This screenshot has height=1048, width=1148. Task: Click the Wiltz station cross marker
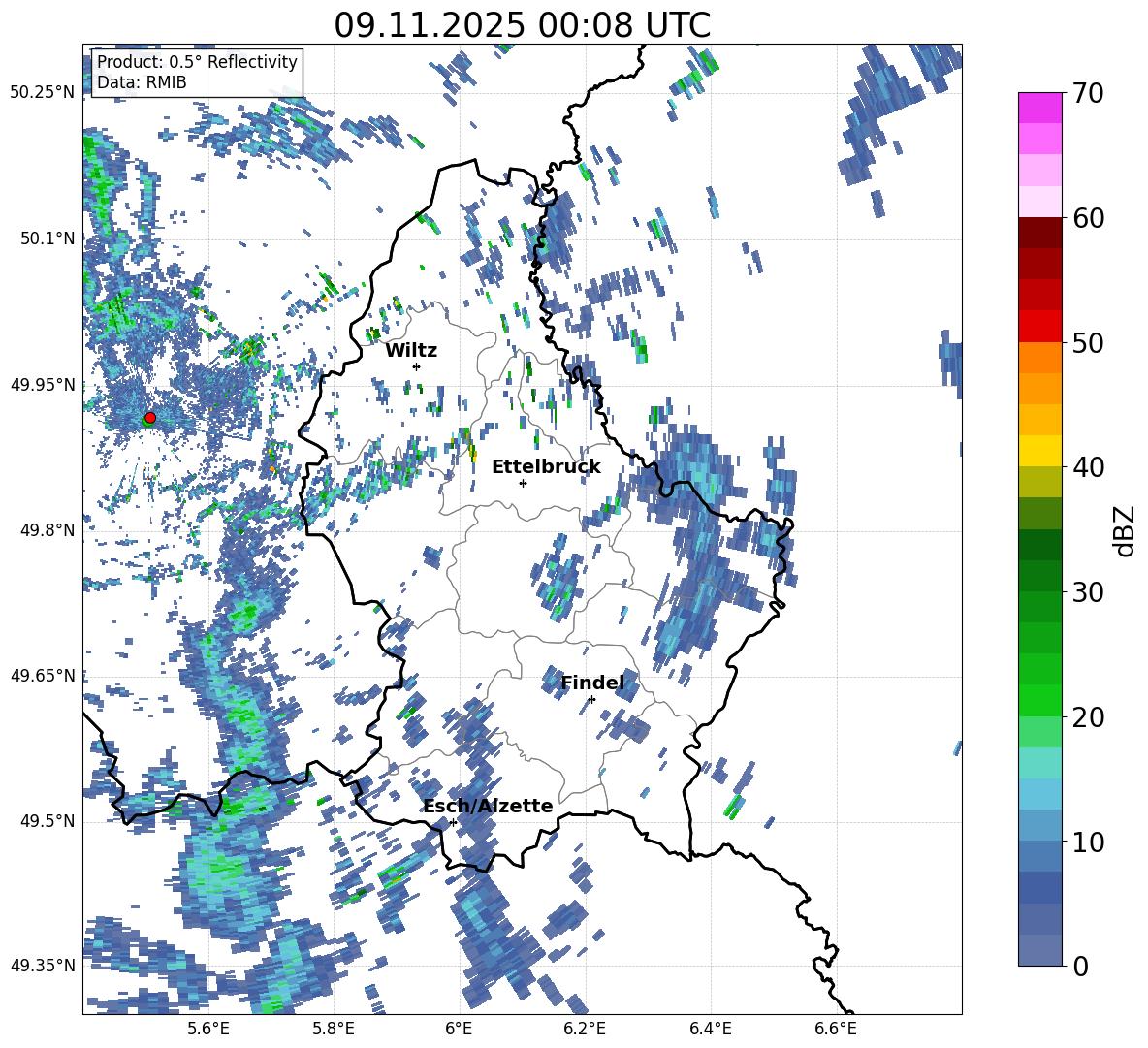(x=417, y=366)
